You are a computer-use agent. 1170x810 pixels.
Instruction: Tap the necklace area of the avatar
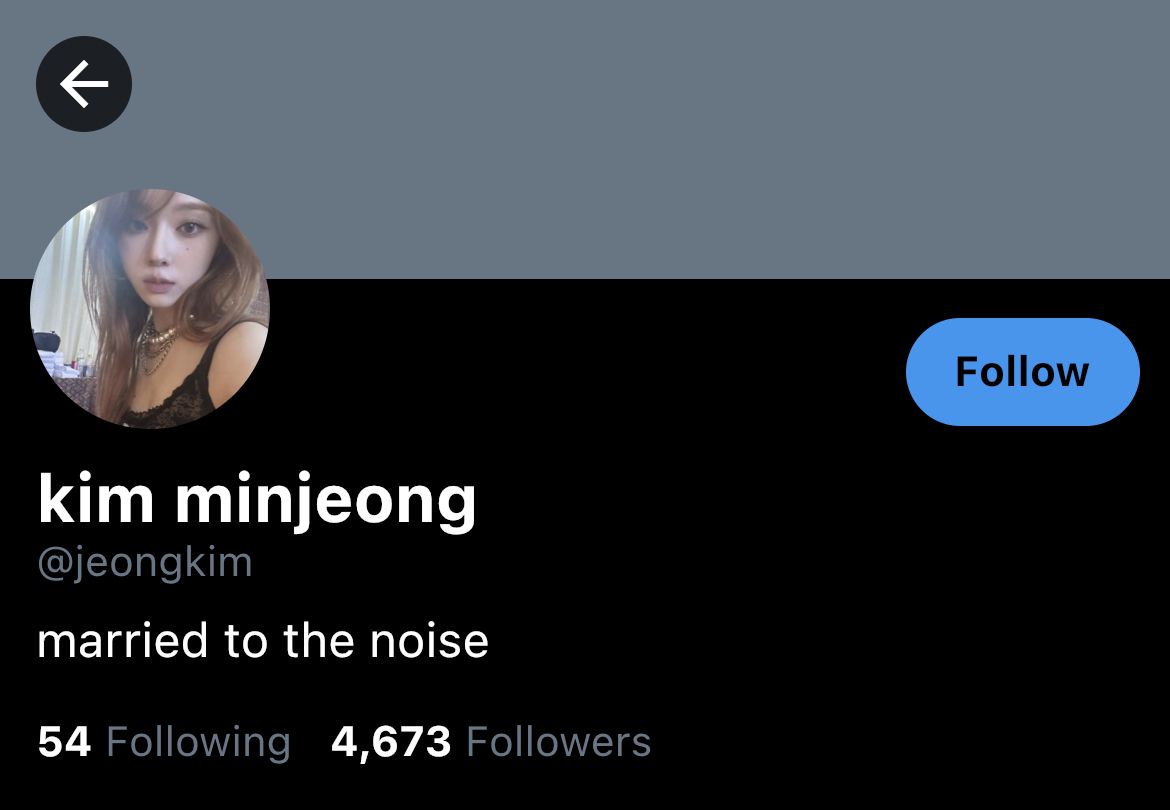click(x=158, y=342)
